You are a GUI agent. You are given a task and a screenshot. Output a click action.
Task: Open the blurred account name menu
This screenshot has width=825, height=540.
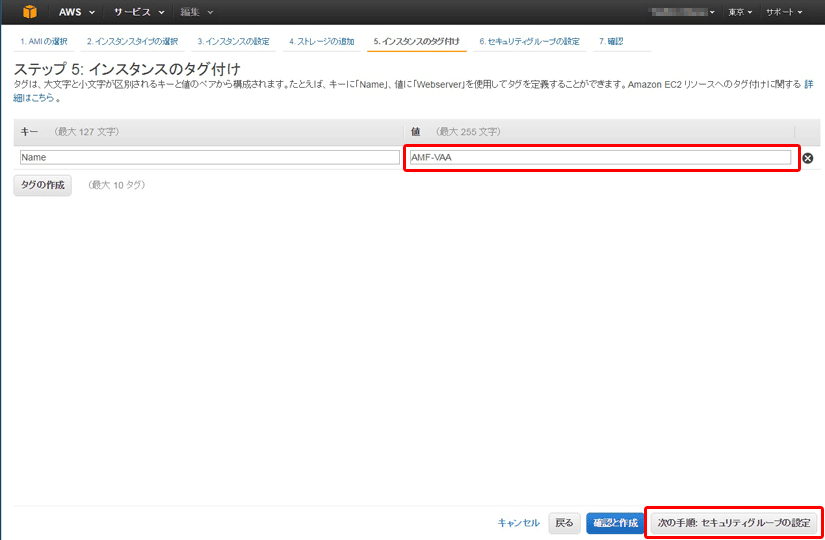point(683,12)
